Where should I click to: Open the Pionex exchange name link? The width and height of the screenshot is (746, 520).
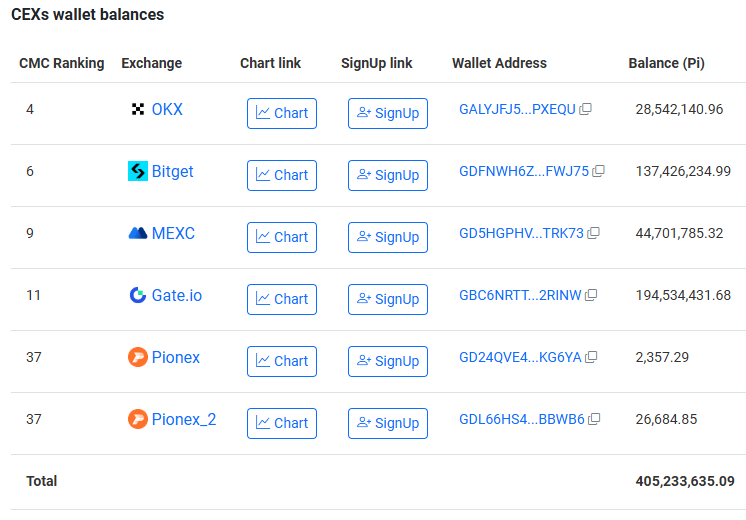(x=176, y=357)
